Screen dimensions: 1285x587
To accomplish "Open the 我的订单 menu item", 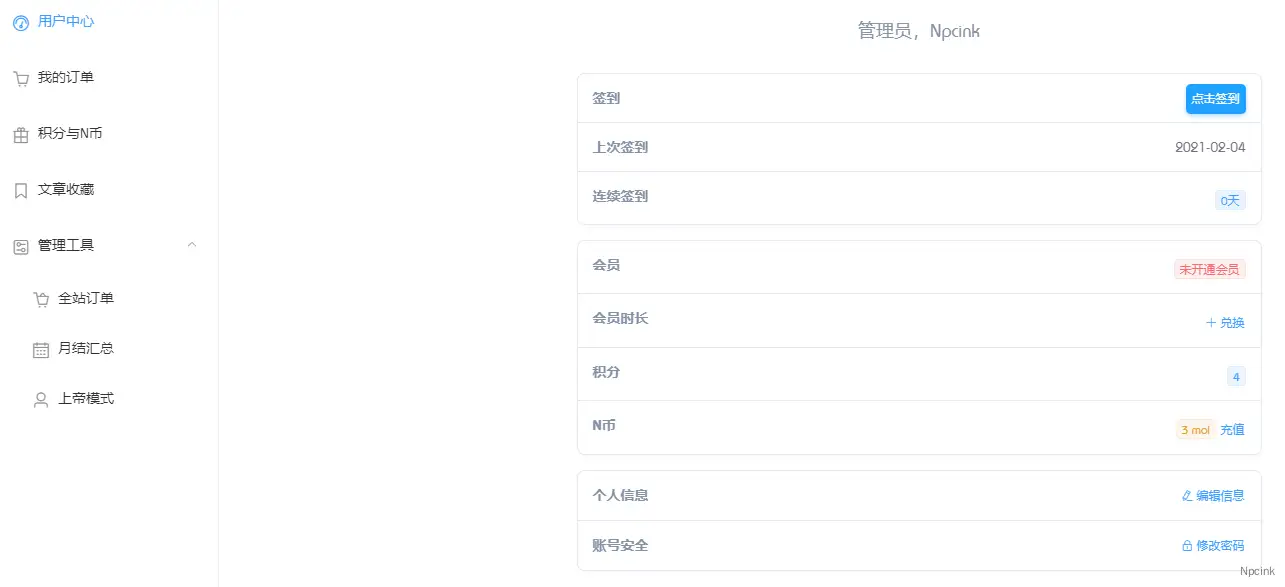I will click(109, 78).
